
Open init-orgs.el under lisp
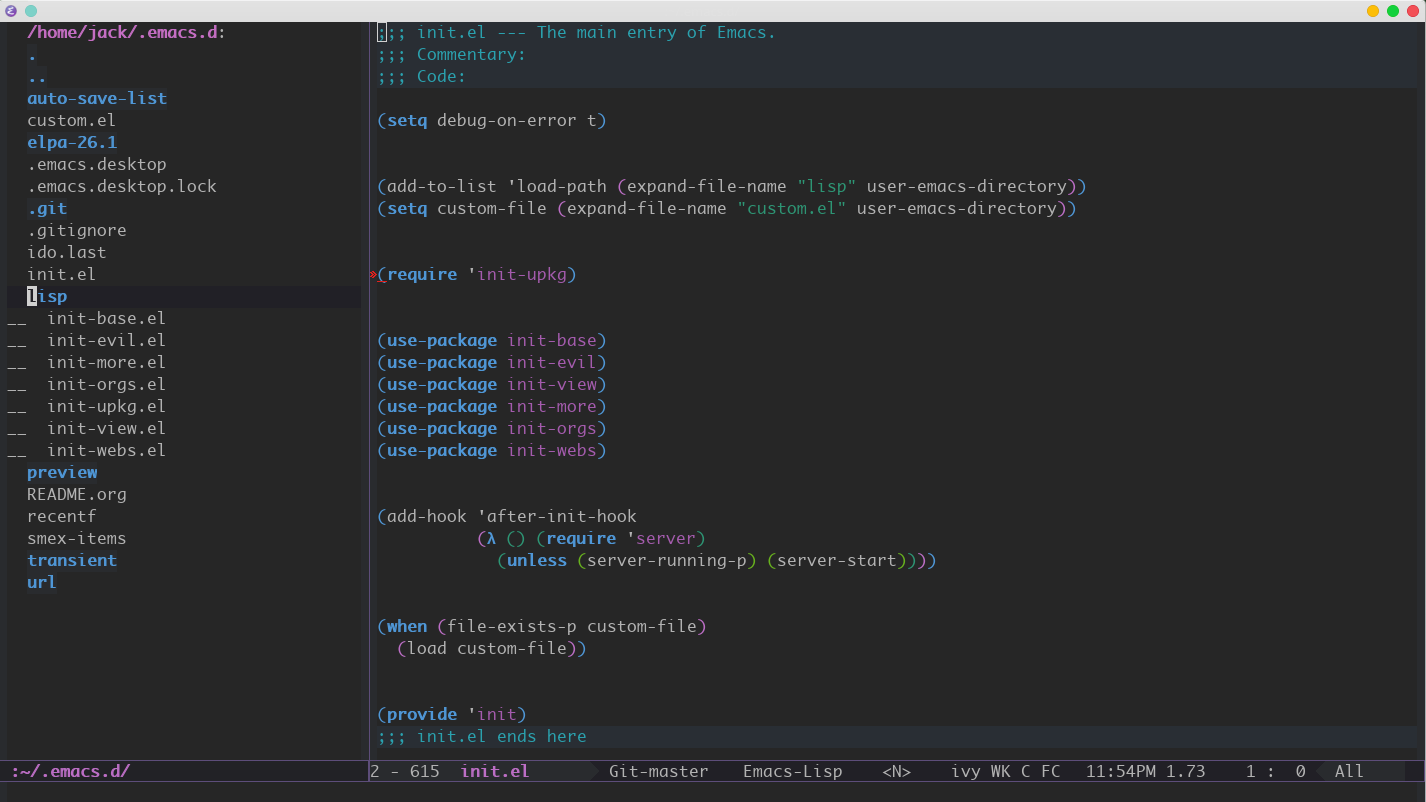point(106,384)
